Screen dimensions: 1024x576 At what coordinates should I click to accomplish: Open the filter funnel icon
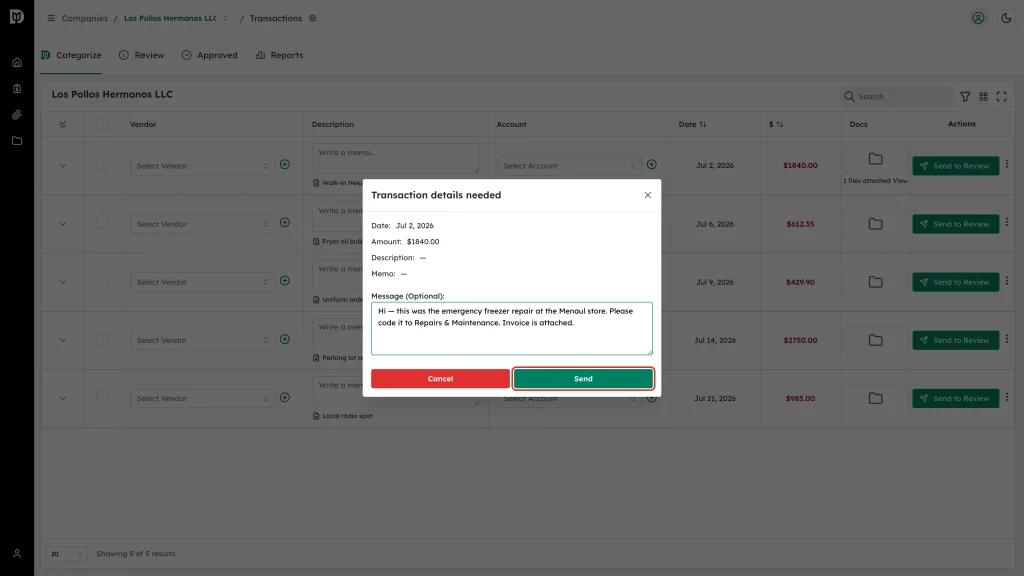[965, 97]
